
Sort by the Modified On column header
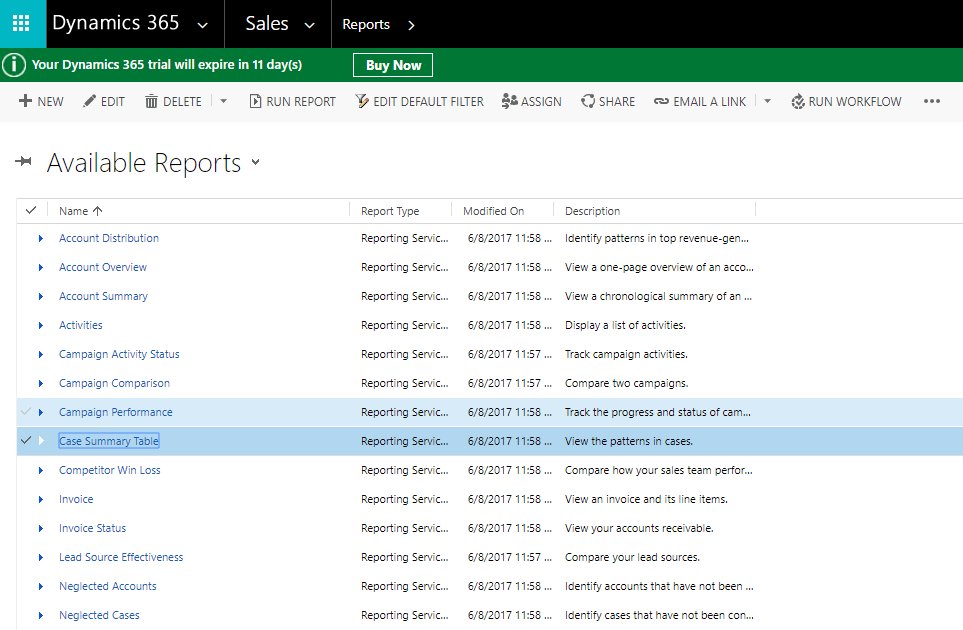tap(493, 211)
